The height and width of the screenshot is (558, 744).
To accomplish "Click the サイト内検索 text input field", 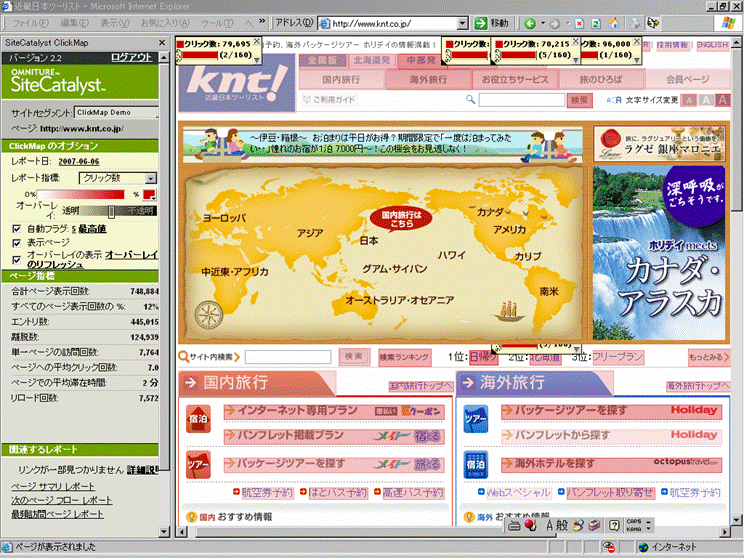I will click(x=288, y=357).
